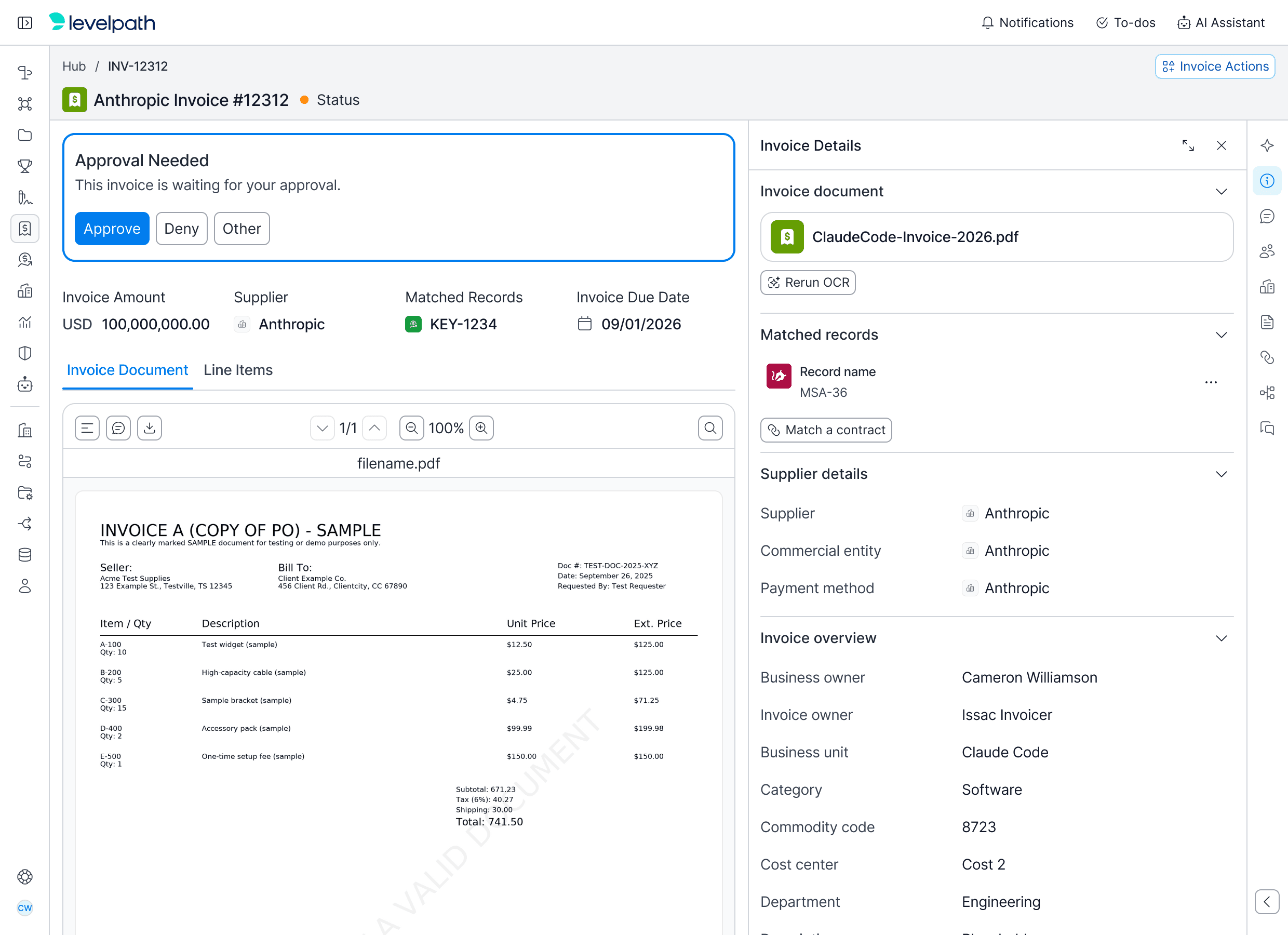Screen dimensions: 1288x935
Task: Open the AI Assistant
Action: [x=1221, y=23]
